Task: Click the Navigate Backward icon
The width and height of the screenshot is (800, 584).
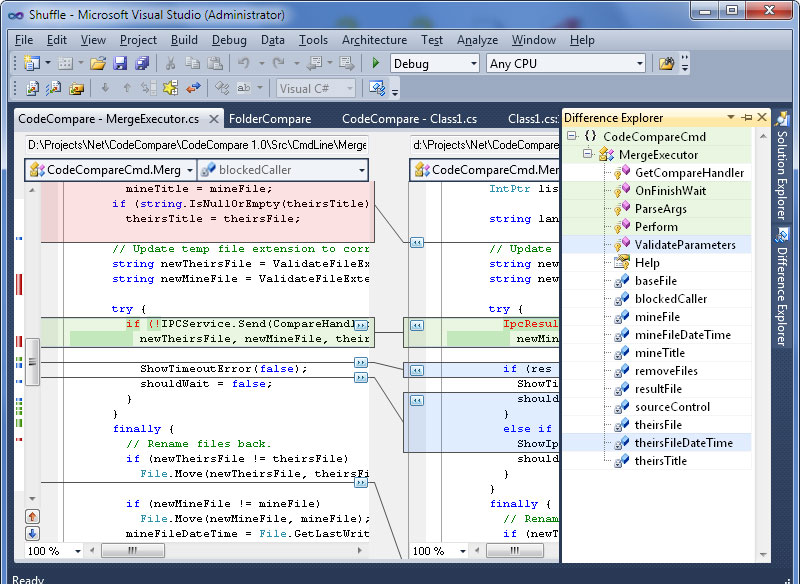Action: coord(314,63)
